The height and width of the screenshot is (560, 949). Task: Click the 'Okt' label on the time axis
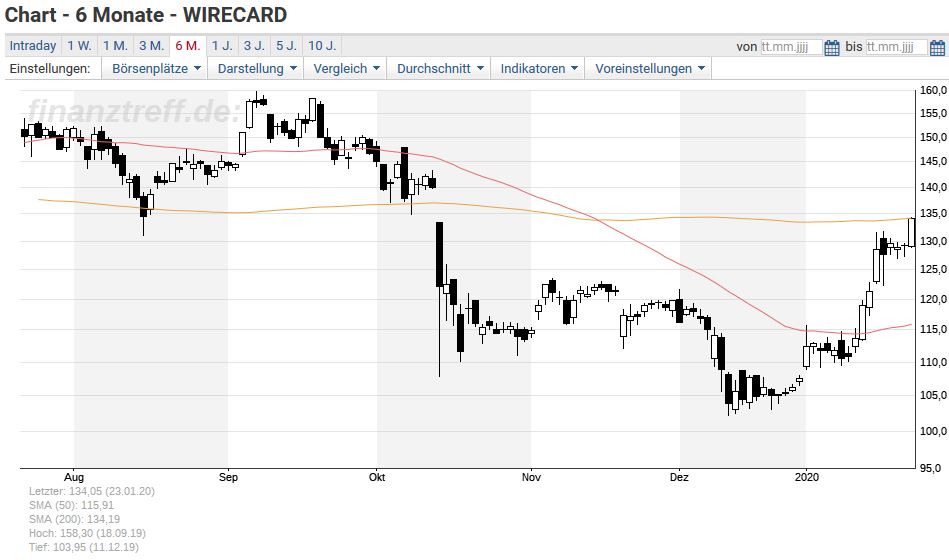click(377, 477)
